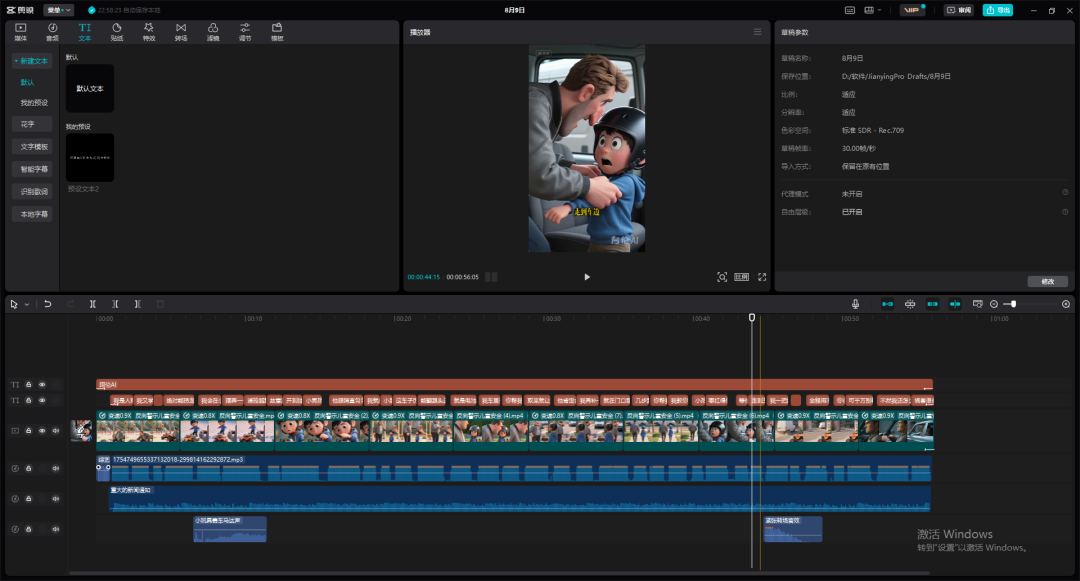Hide the second text subtitle track
The height and width of the screenshot is (581, 1080).
click(x=42, y=400)
